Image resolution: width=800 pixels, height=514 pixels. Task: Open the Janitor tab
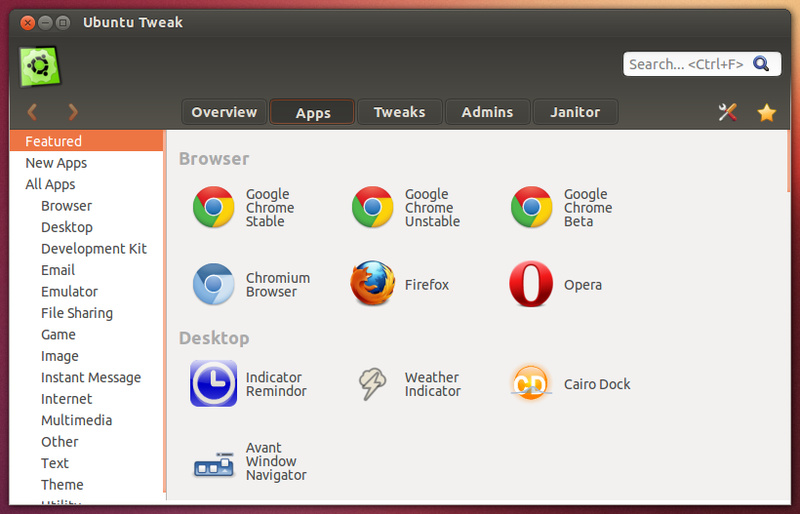(575, 112)
